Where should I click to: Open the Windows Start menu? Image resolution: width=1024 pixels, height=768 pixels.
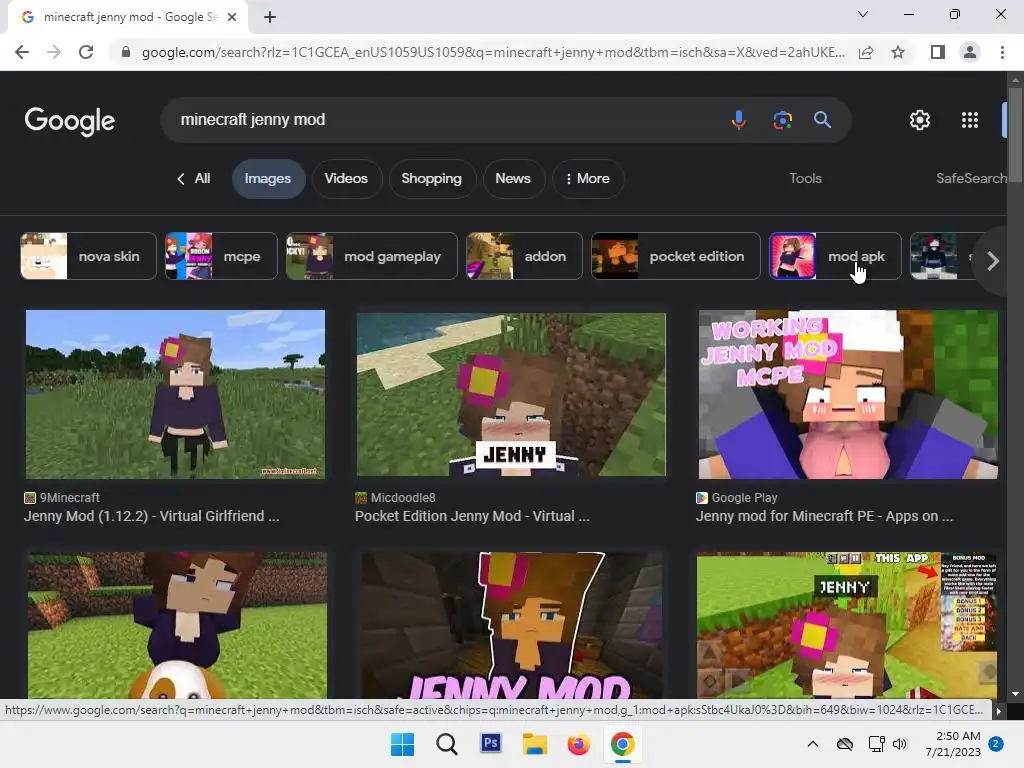pyautogui.click(x=402, y=744)
